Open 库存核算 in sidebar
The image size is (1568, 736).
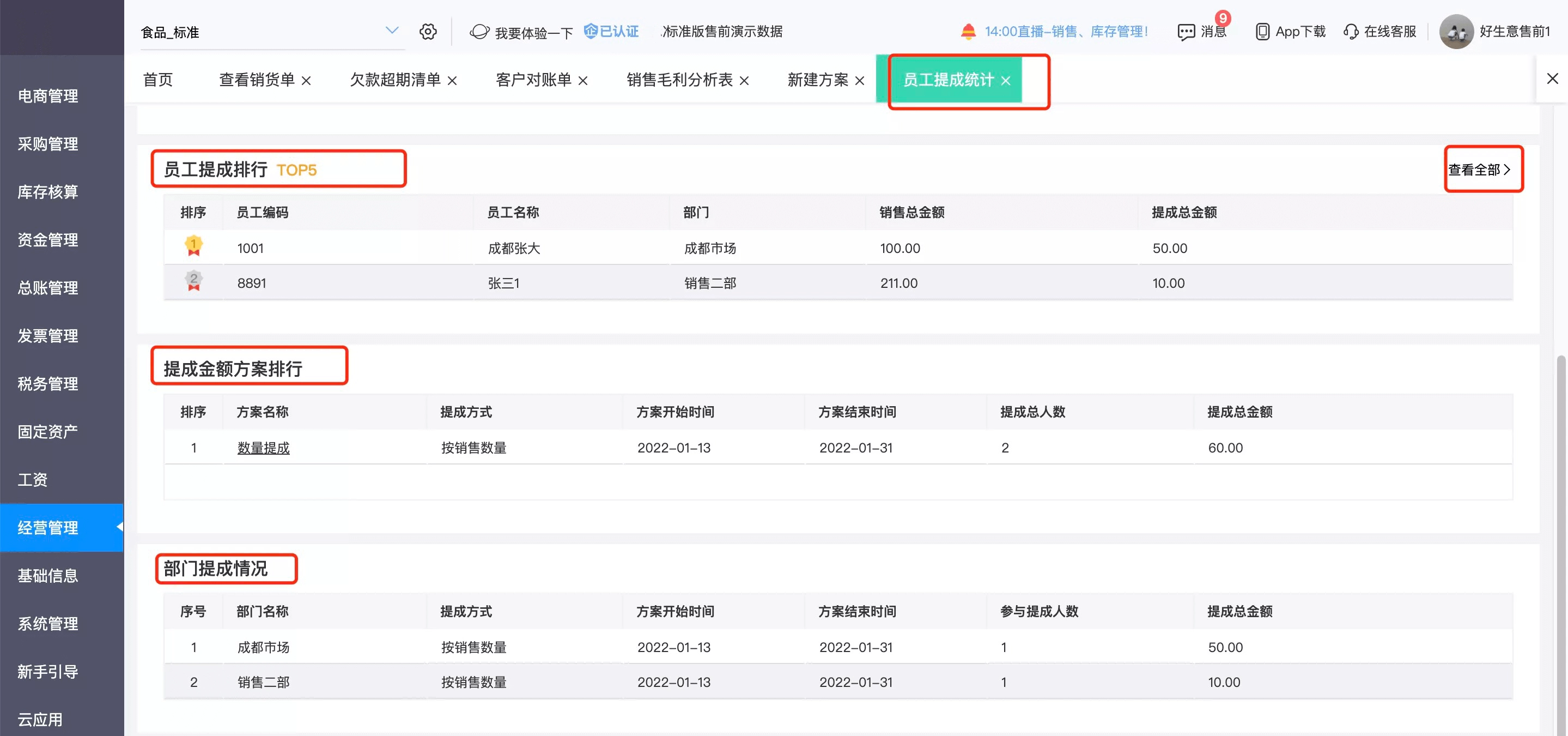48,192
